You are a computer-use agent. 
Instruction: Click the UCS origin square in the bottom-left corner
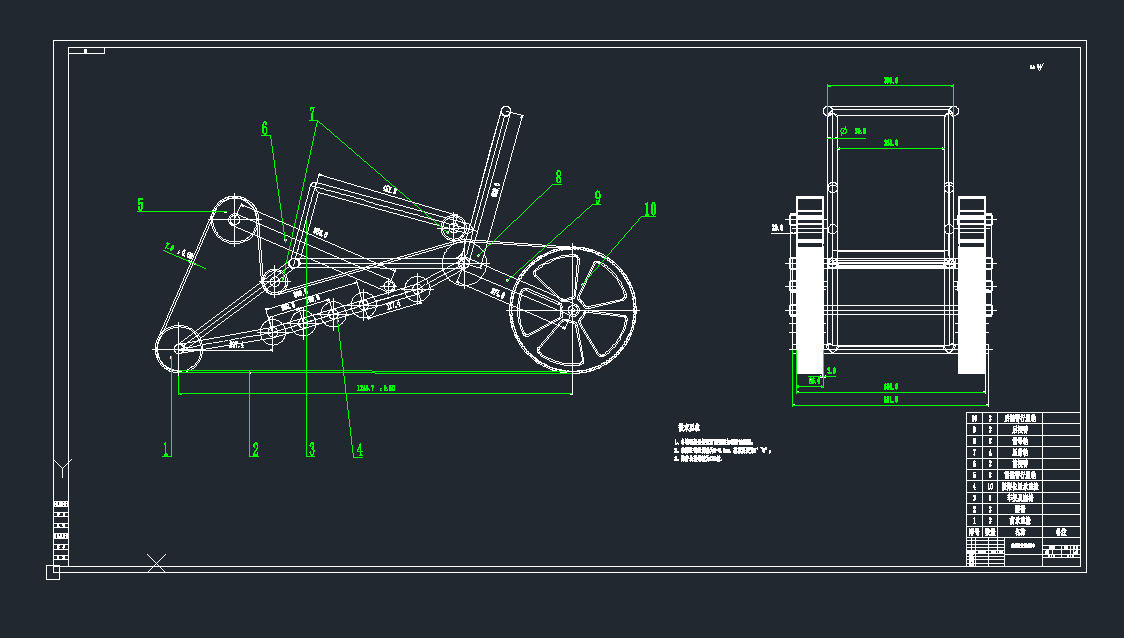click(x=53, y=572)
